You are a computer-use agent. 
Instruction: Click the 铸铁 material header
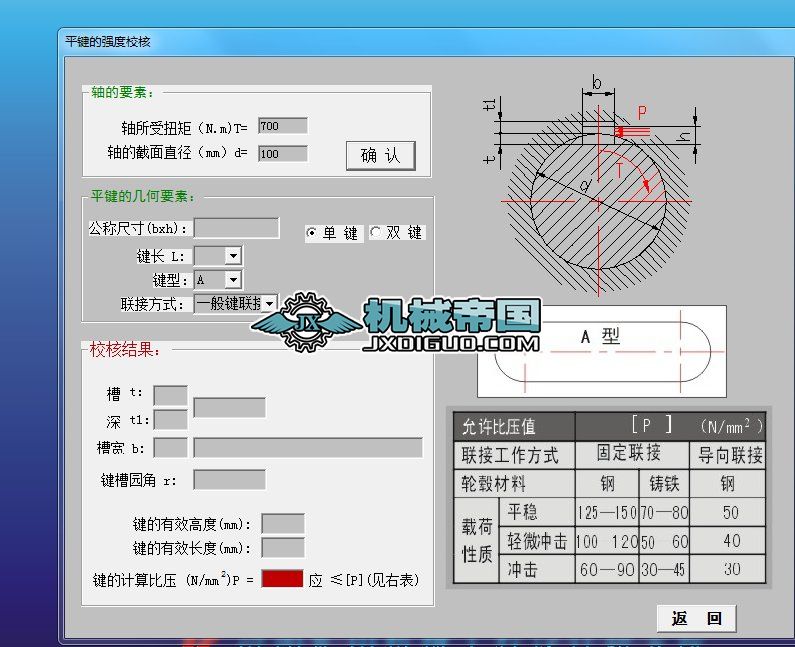click(664, 483)
